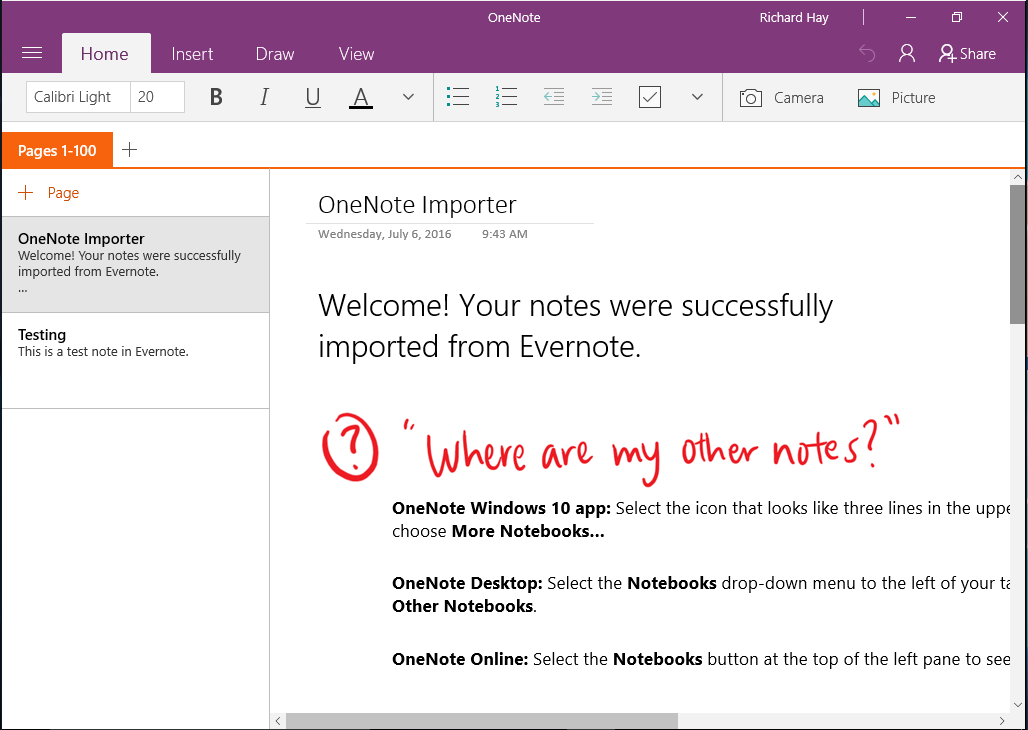Insert a bulleted list

coord(458,97)
